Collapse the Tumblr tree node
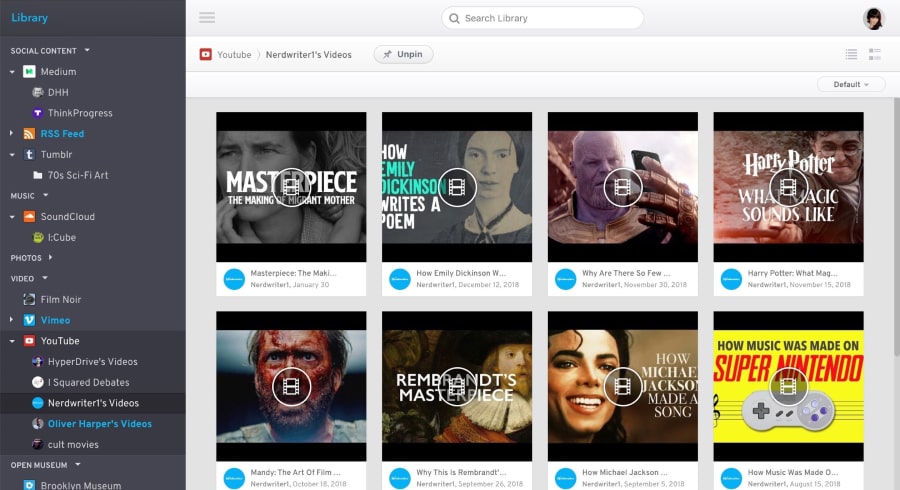This screenshot has width=900, height=490. pyautogui.click(x=12, y=154)
